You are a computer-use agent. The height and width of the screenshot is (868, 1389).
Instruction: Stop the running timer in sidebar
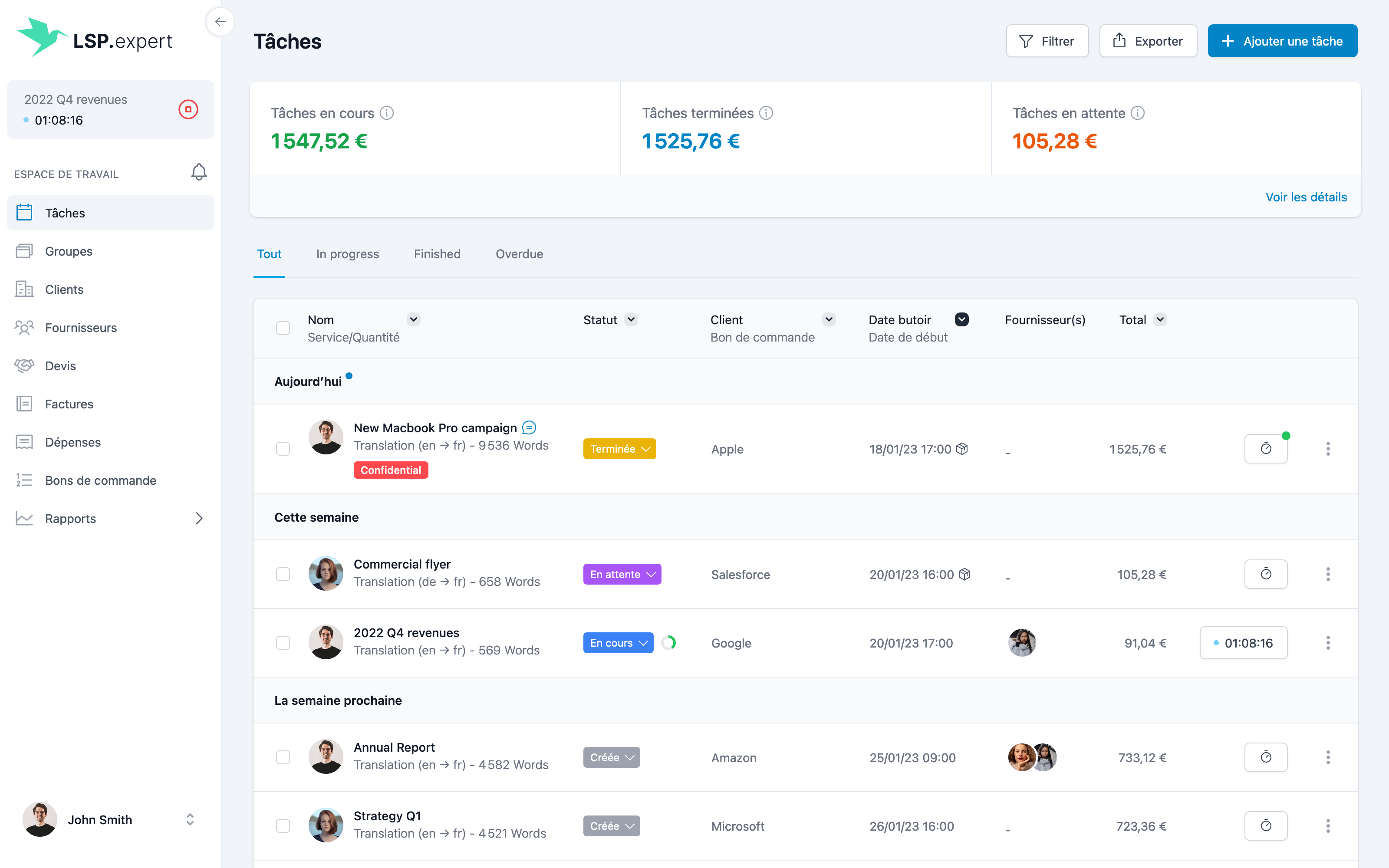(188, 109)
